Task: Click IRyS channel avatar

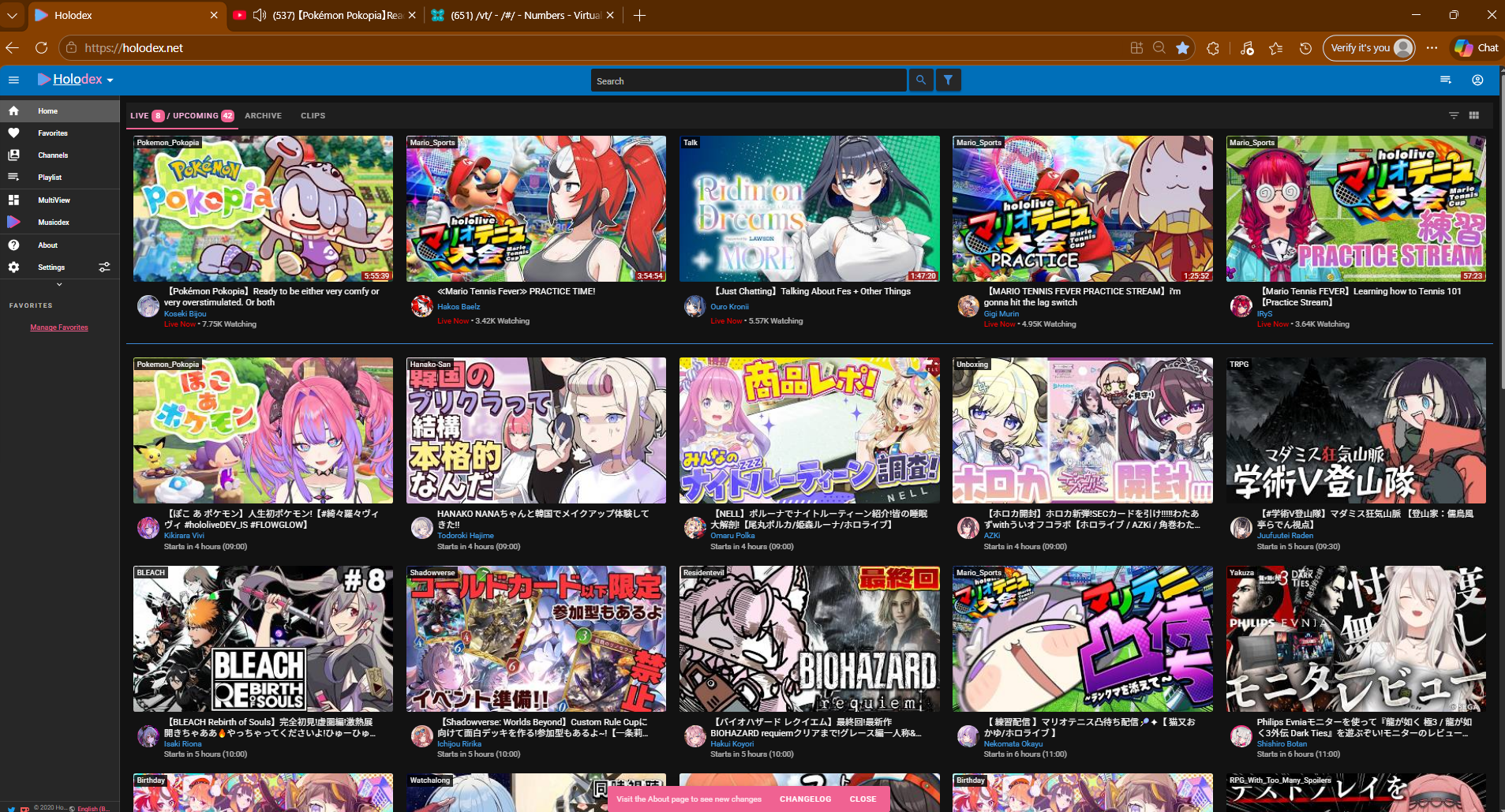Action: 1241,305
